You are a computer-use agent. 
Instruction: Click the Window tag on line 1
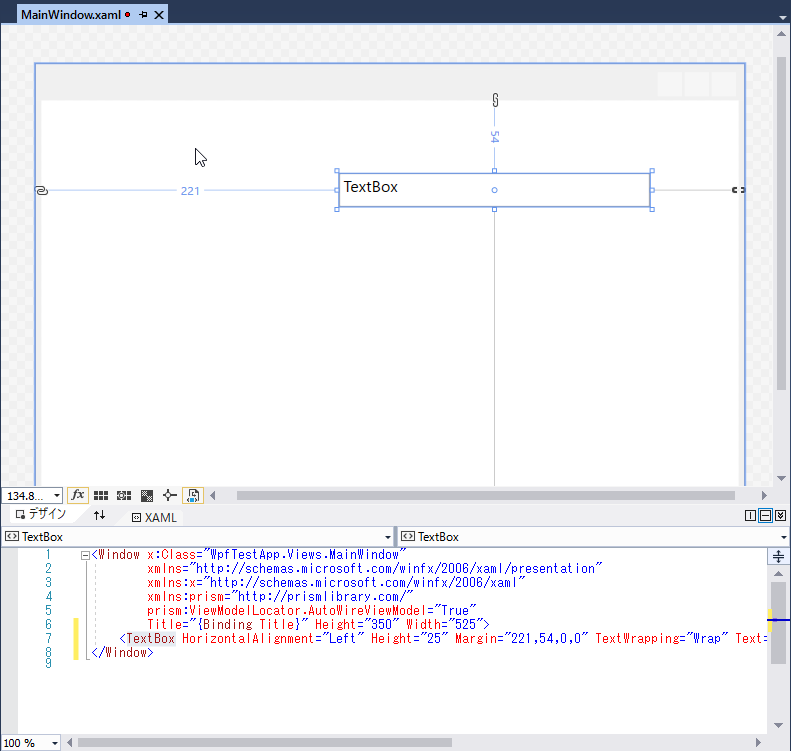119,555
